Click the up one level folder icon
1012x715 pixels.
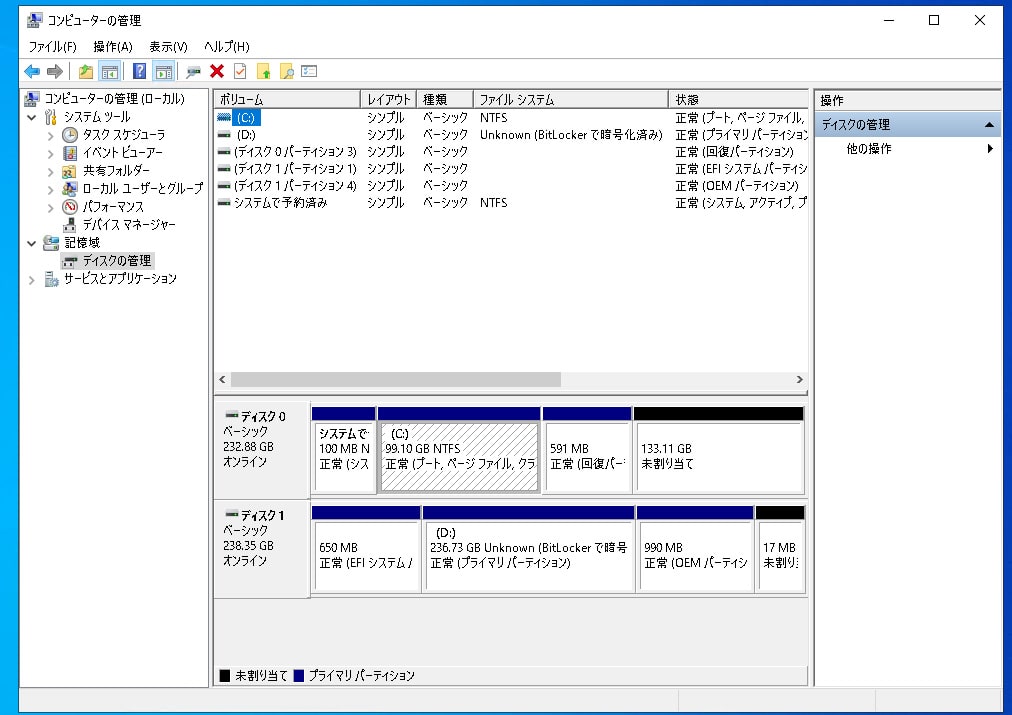pos(86,71)
